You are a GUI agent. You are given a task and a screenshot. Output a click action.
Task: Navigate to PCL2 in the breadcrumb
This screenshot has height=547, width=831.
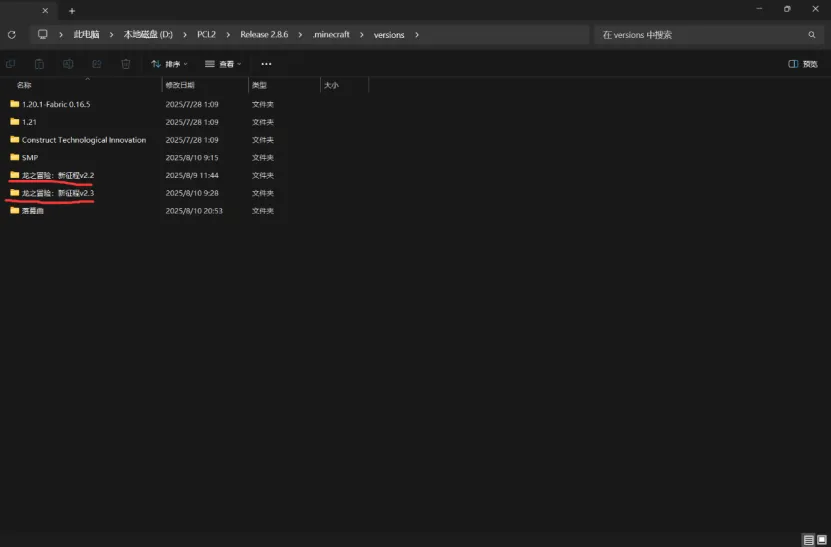206,35
